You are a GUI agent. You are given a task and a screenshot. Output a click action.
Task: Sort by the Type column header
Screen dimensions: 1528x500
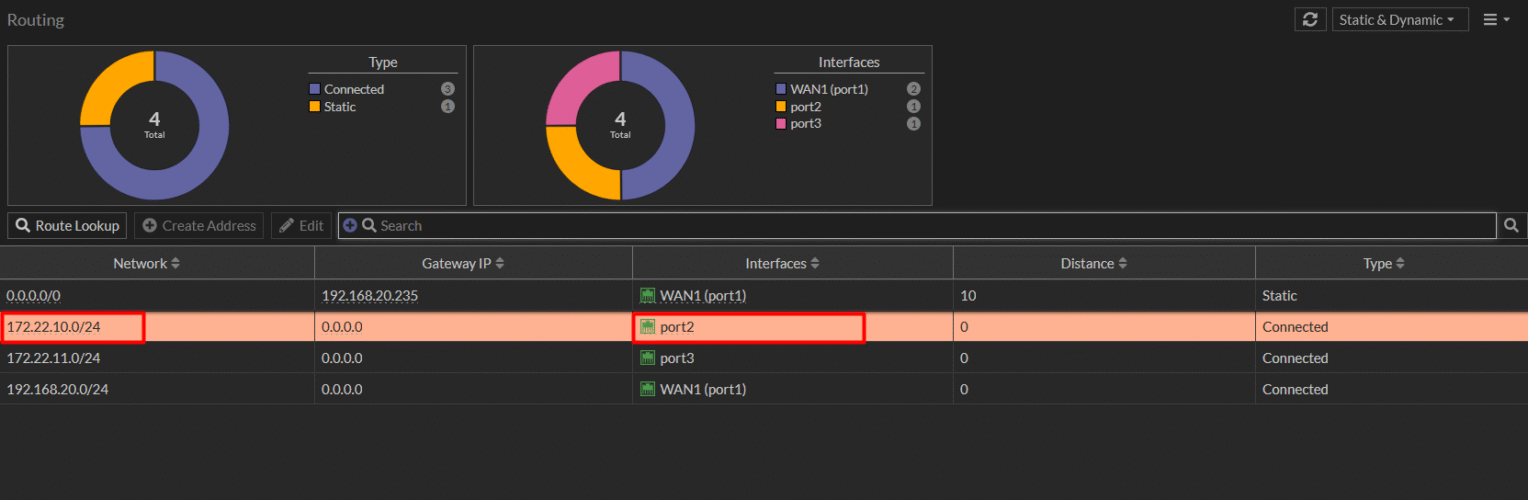click(x=1384, y=264)
